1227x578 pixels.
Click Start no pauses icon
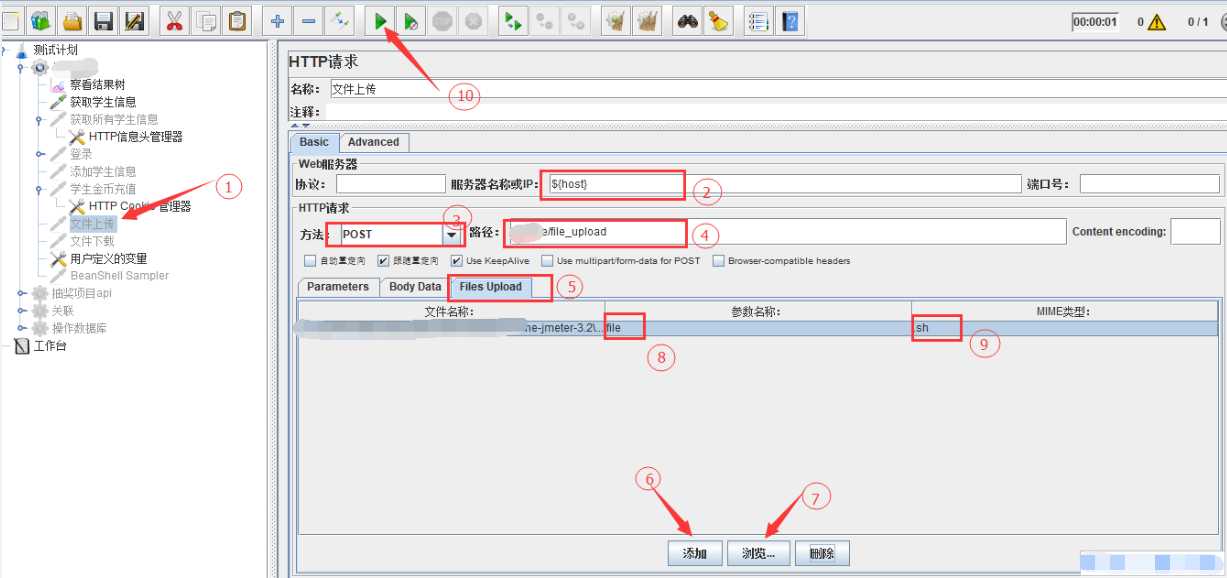(412, 20)
